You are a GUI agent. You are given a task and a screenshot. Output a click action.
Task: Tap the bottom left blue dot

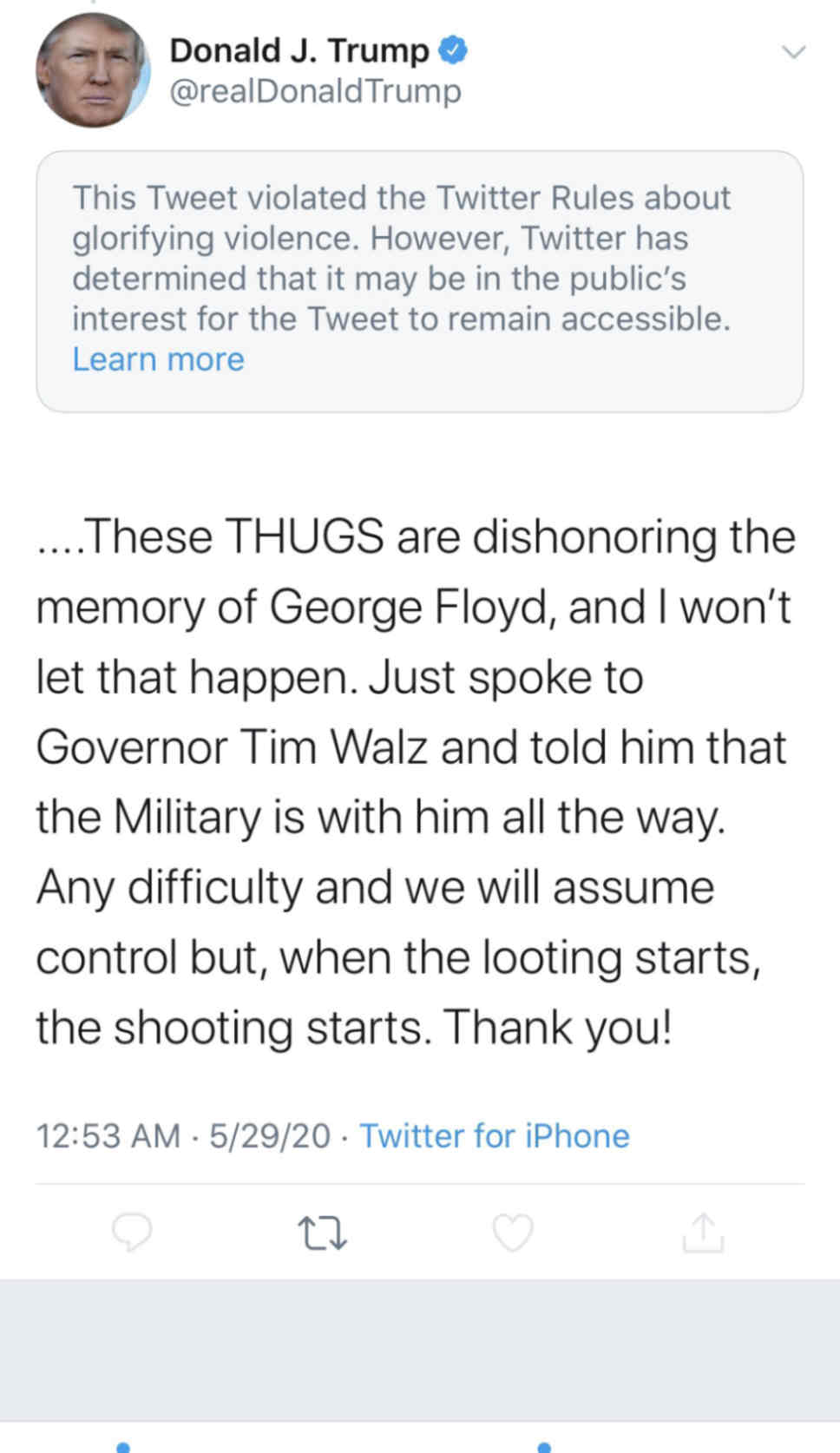pos(123,1446)
